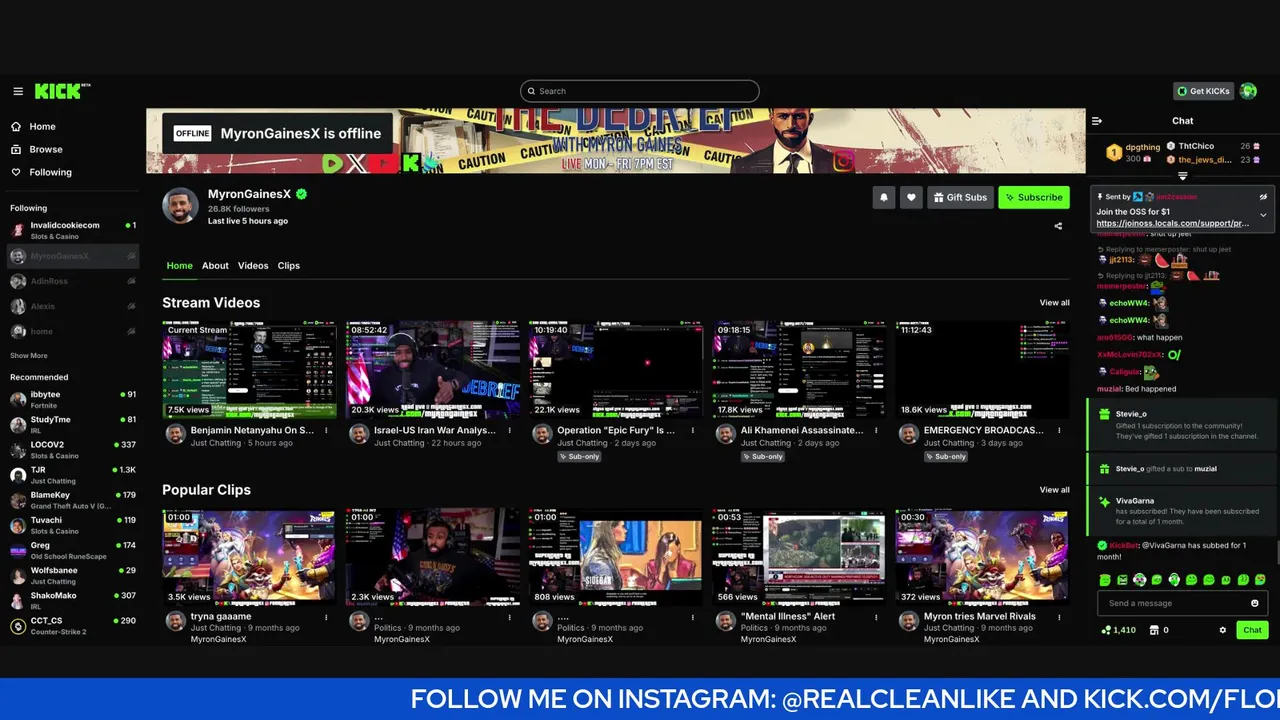The height and width of the screenshot is (720, 1280).
Task: Open Ibbytee recommended channel
Action: pos(72,399)
